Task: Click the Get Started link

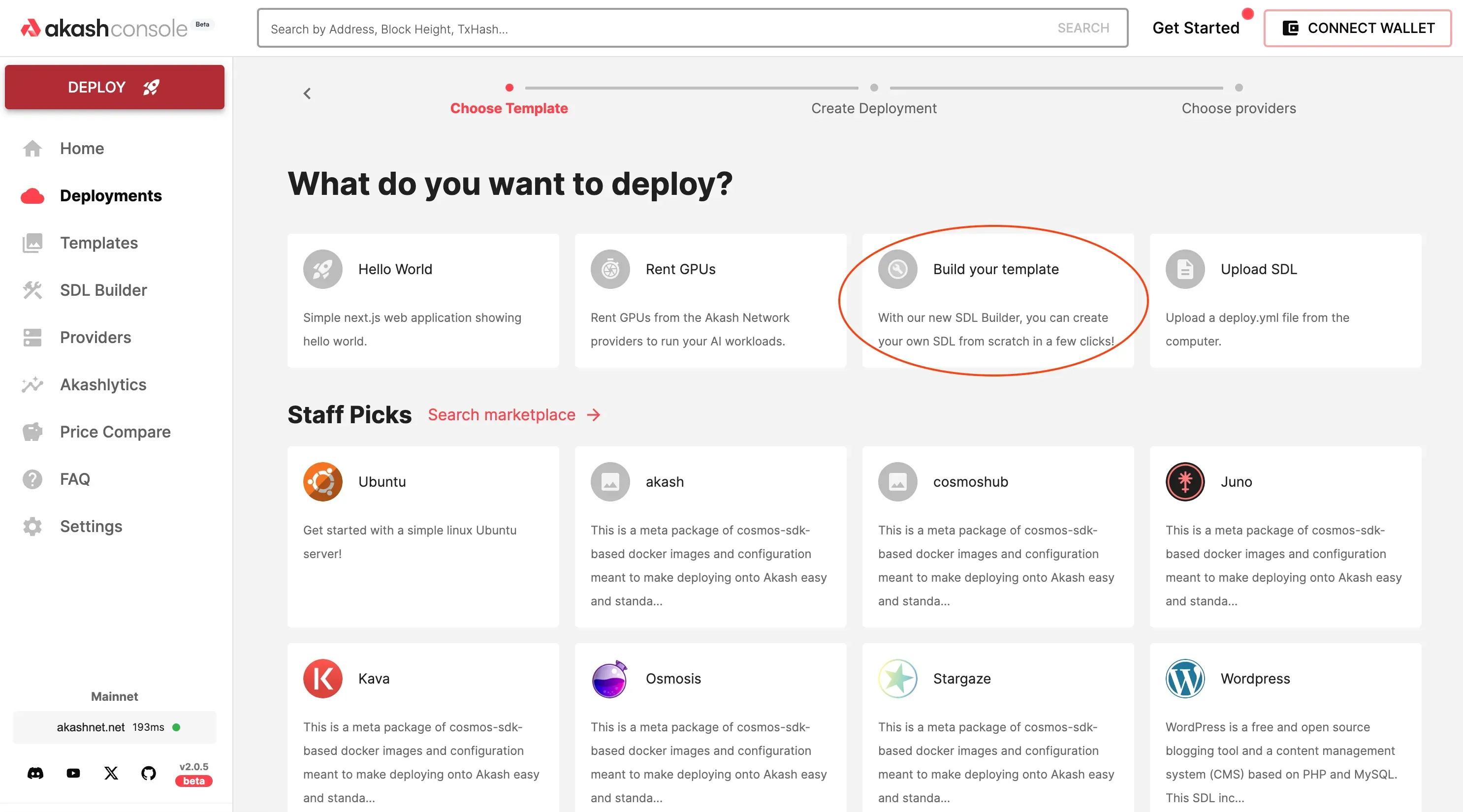Action: pos(1196,28)
